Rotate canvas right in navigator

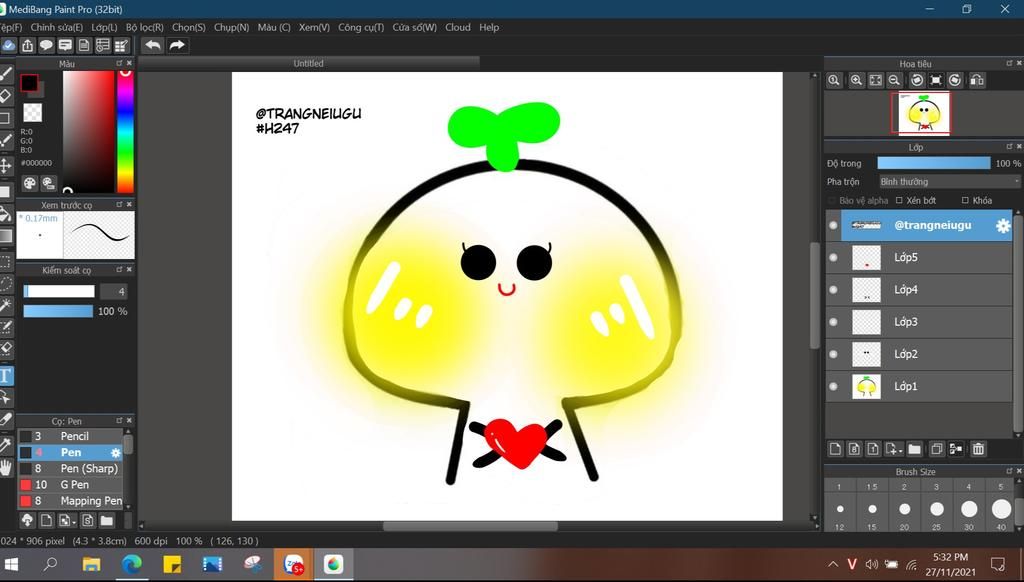point(955,80)
